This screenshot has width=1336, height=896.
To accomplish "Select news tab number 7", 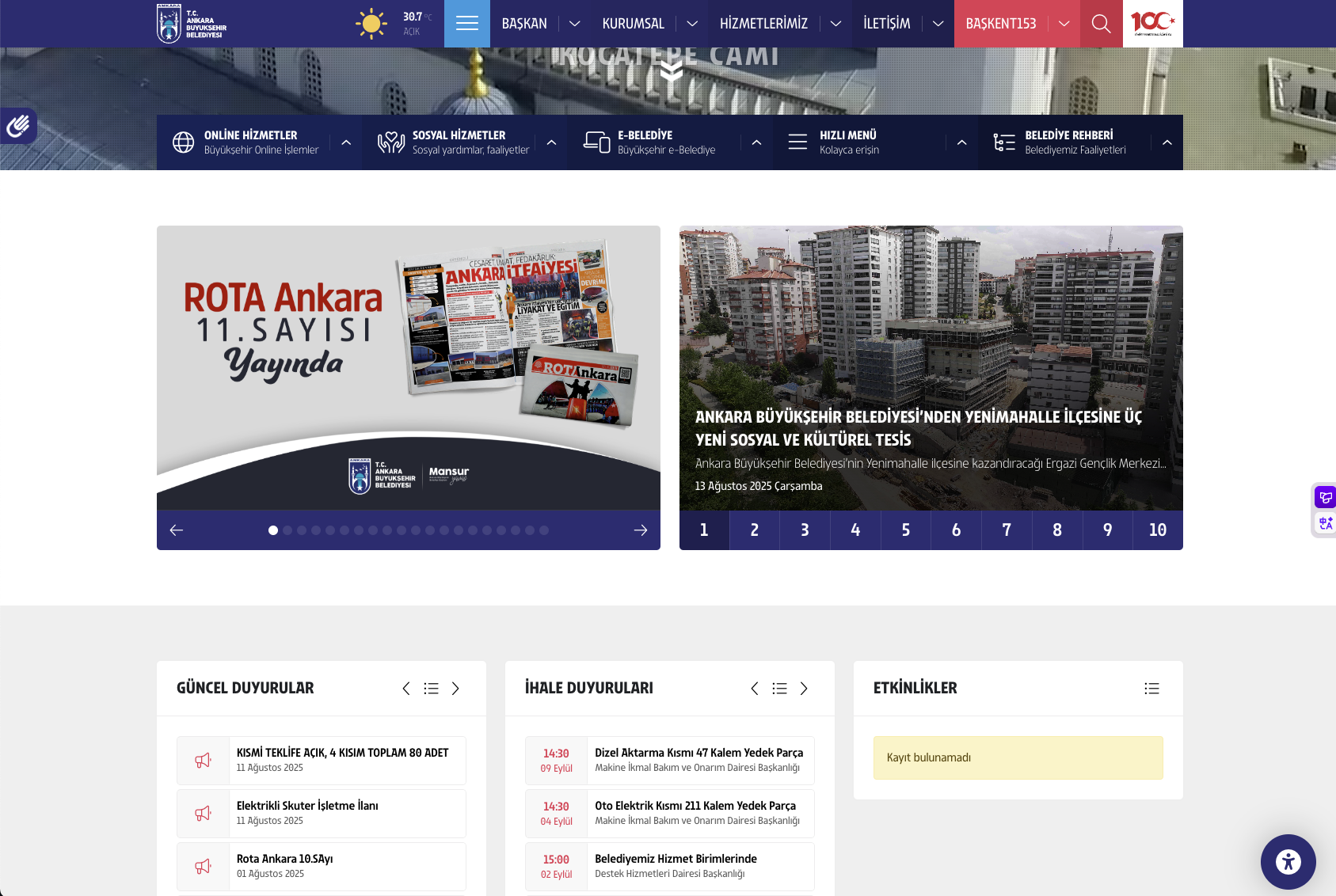I will pyautogui.click(x=1007, y=530).
